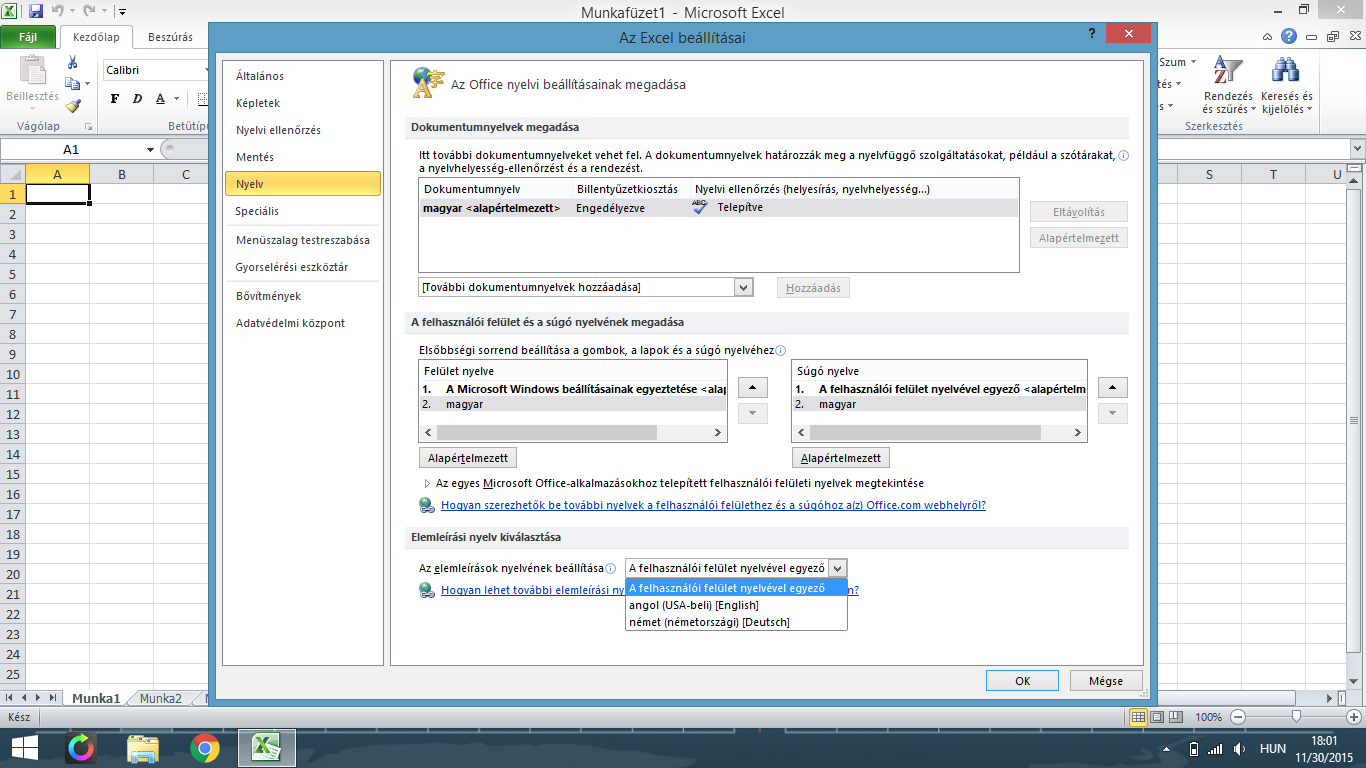Click the bold F formatting icon
The height and width of the screenshot is (768, 1366).
[115, 98]
